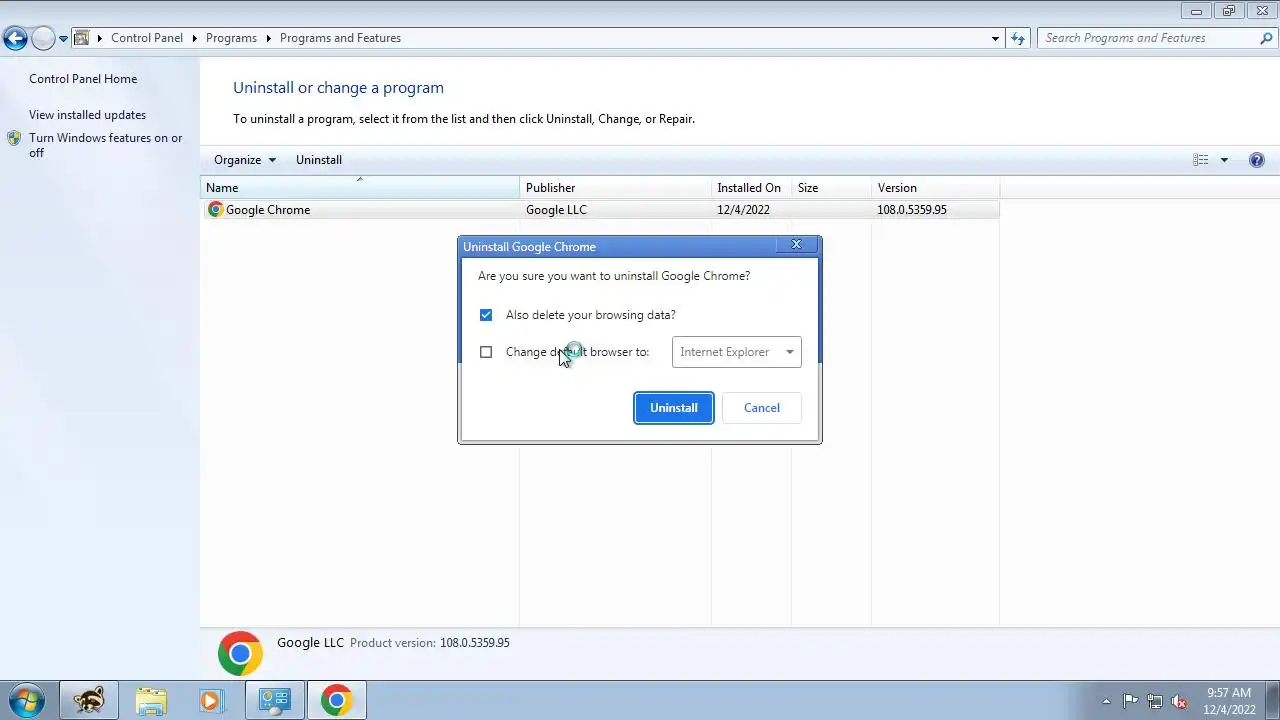Viewport: 1280px width, 720px height.
Task: Click Google Chrome taskbar icon
Action: pyautogui.click(x=336, y=700)
